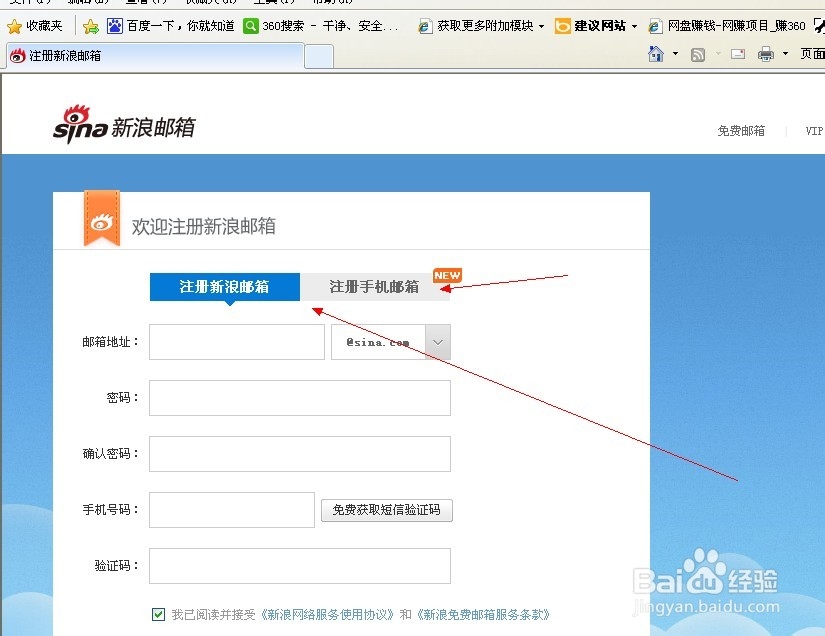Switch to 注册手机邮箱 registration tab
Image resolution: width=825 pixels, height=636 pixels.
click(375, 287)
